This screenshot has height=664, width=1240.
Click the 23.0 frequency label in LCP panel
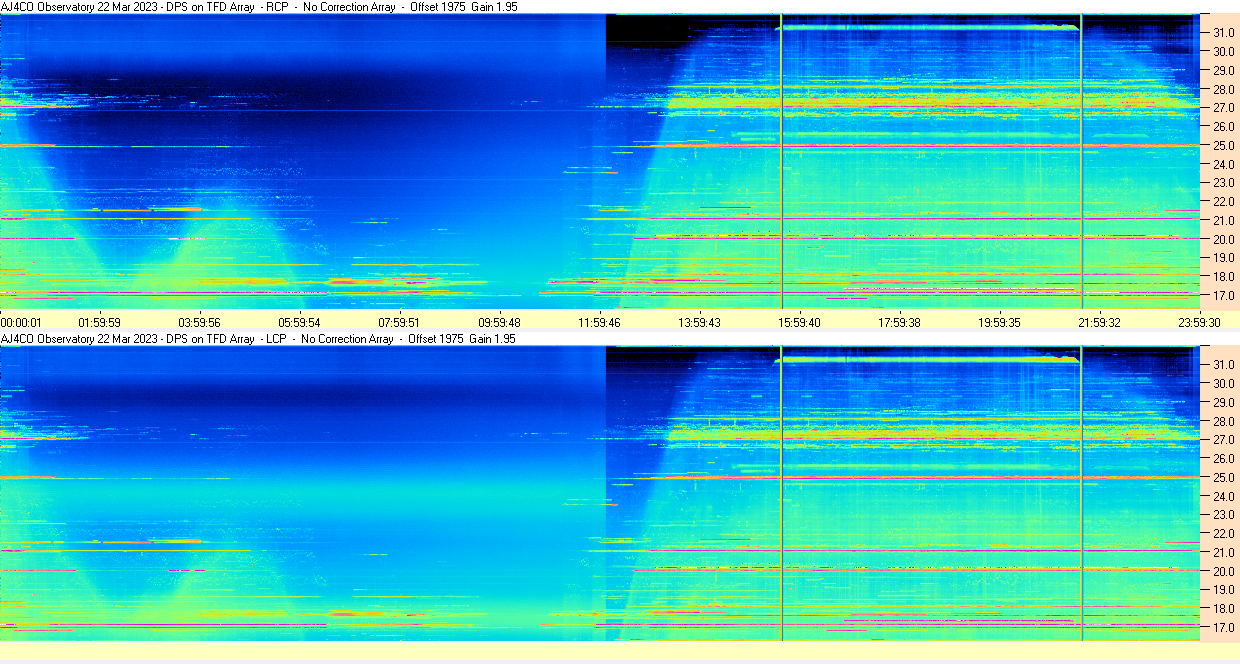(1224, 515)
